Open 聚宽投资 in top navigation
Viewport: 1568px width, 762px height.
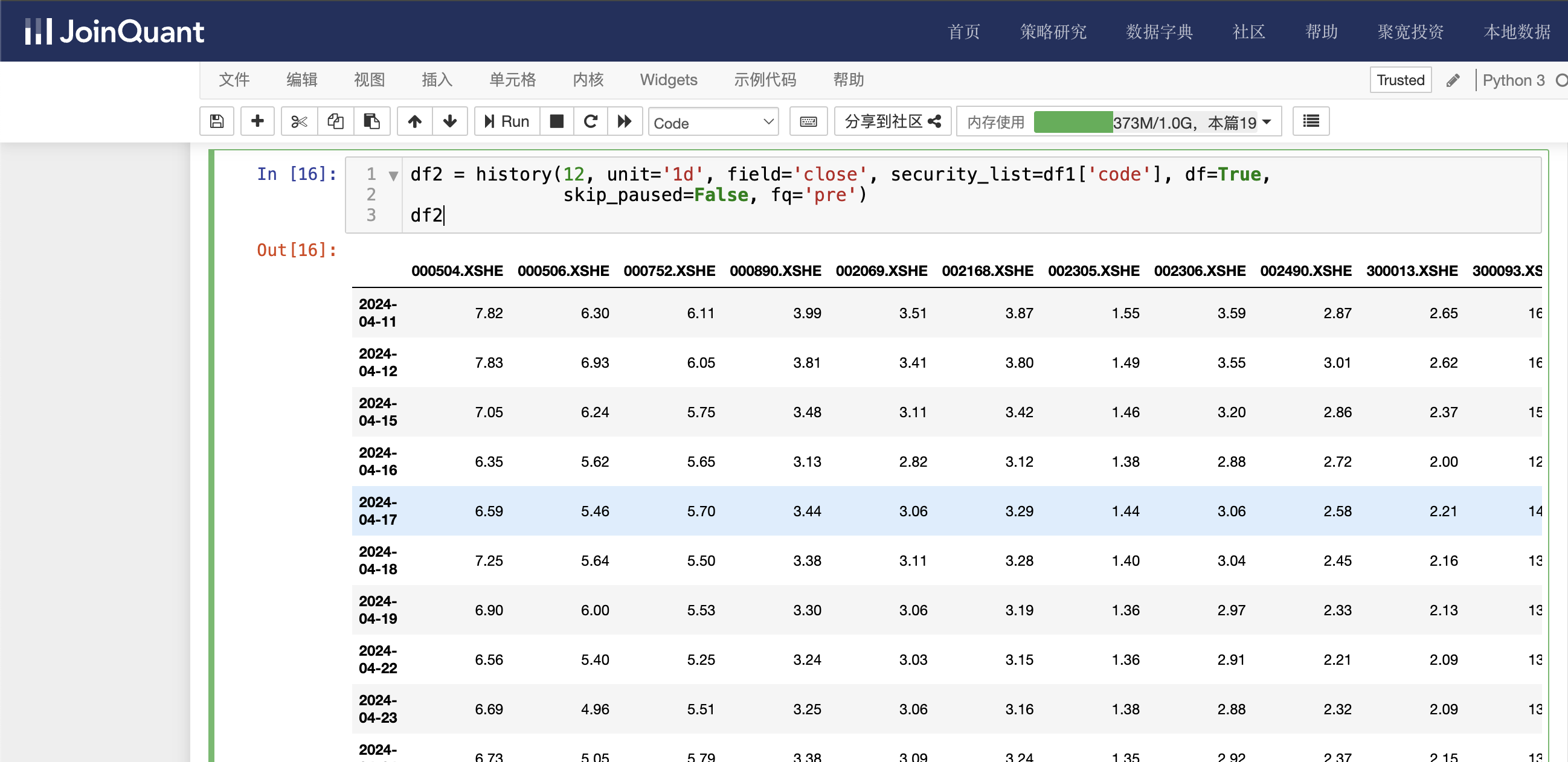(x=1410, y=31)
